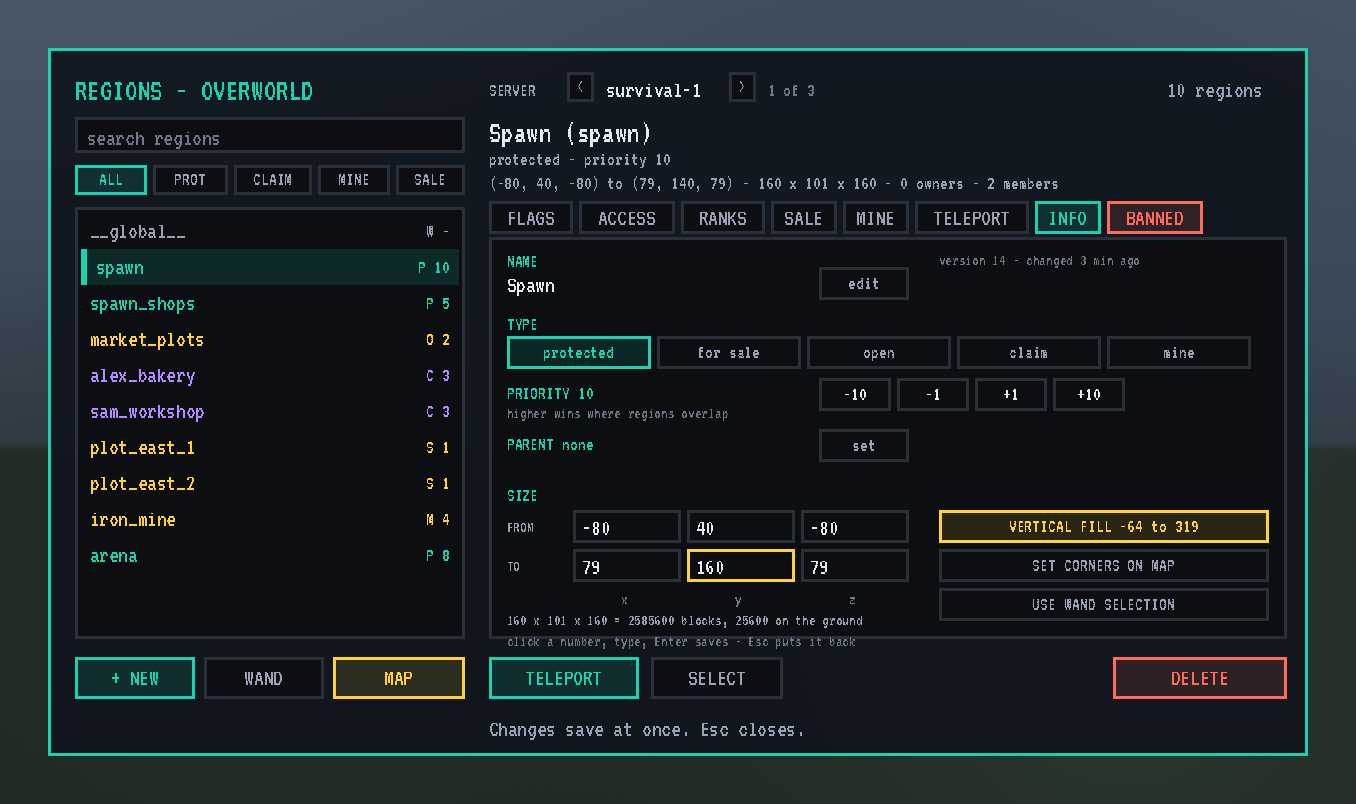Delete the spawn region
1356x804 pixels.
click(x=1200, y=678)
